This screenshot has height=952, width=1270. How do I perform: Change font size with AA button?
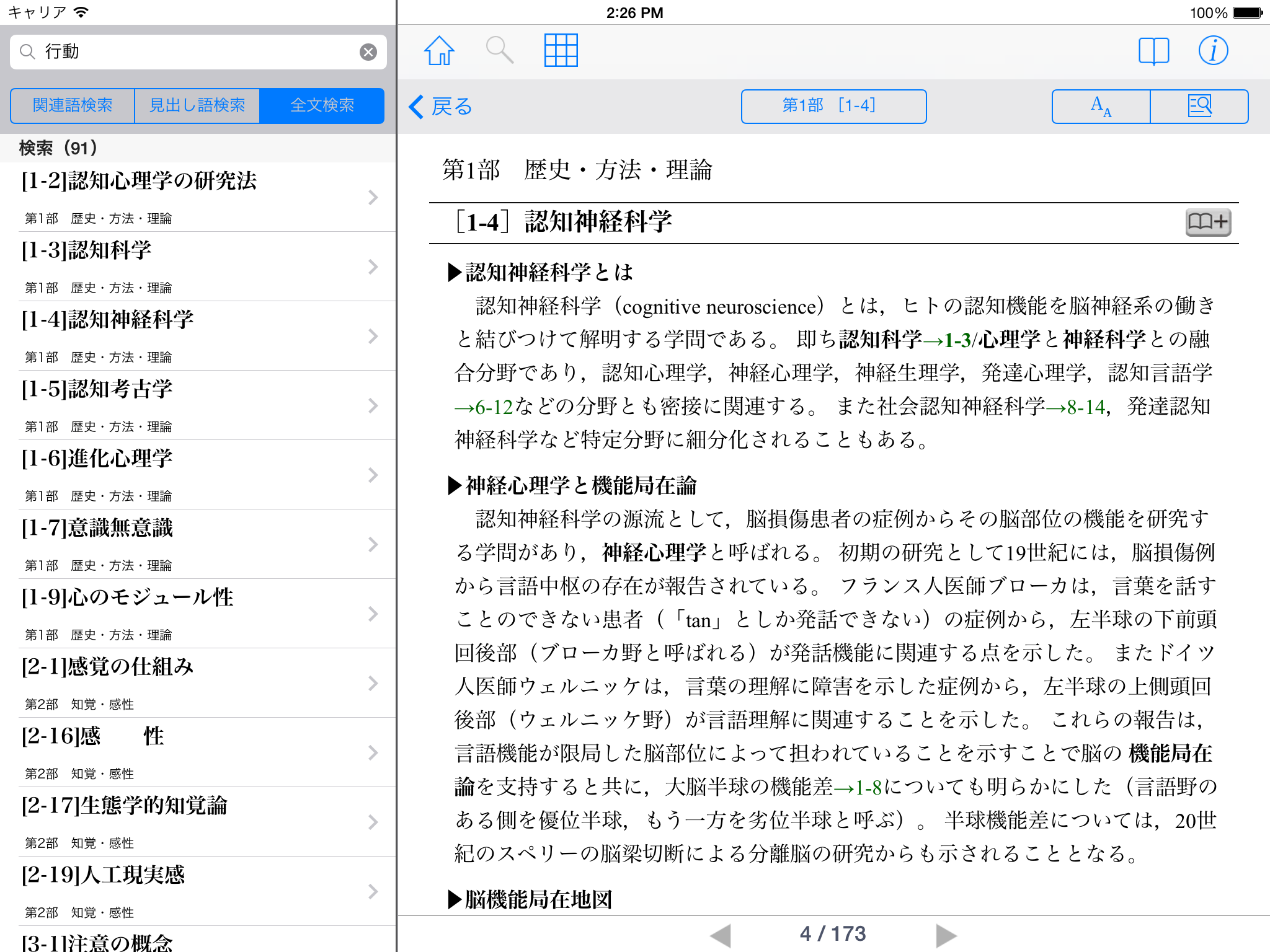1101,107
